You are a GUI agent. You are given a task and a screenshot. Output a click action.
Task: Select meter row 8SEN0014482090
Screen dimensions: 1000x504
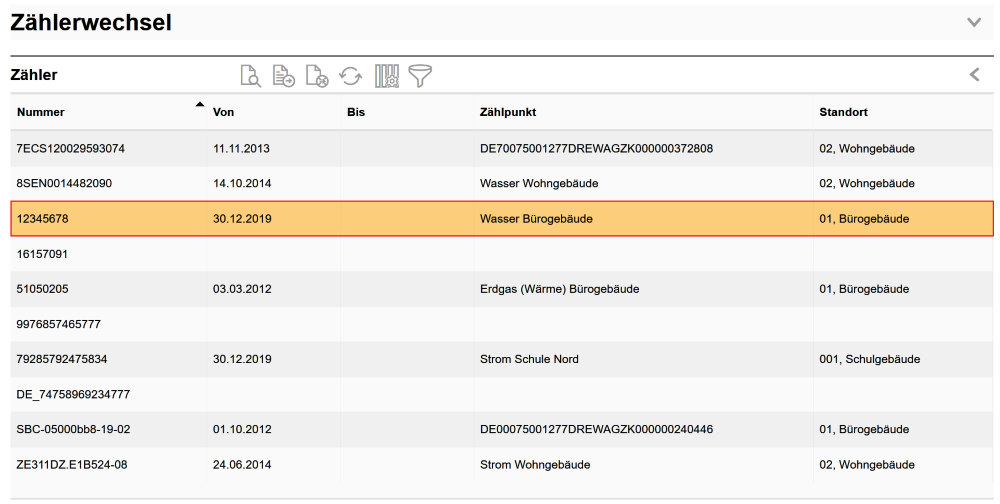click(65, 184)
